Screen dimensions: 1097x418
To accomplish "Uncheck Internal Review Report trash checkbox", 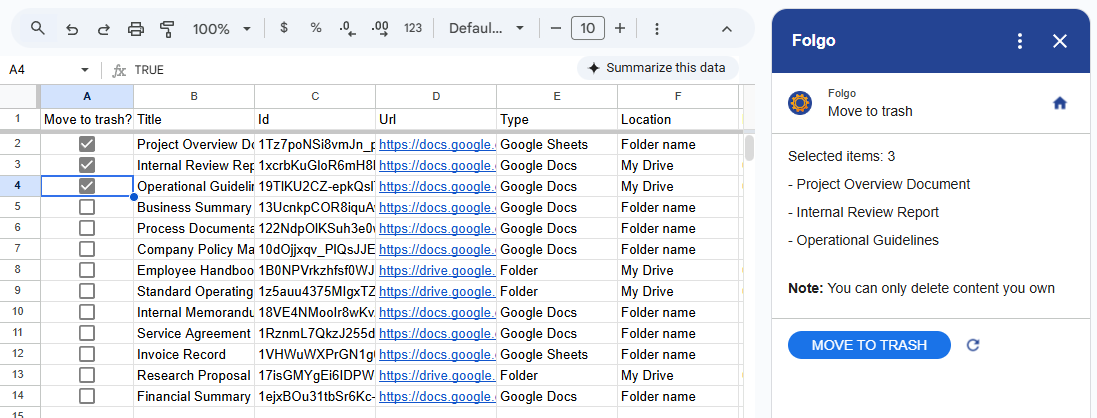I will [87, 165].
